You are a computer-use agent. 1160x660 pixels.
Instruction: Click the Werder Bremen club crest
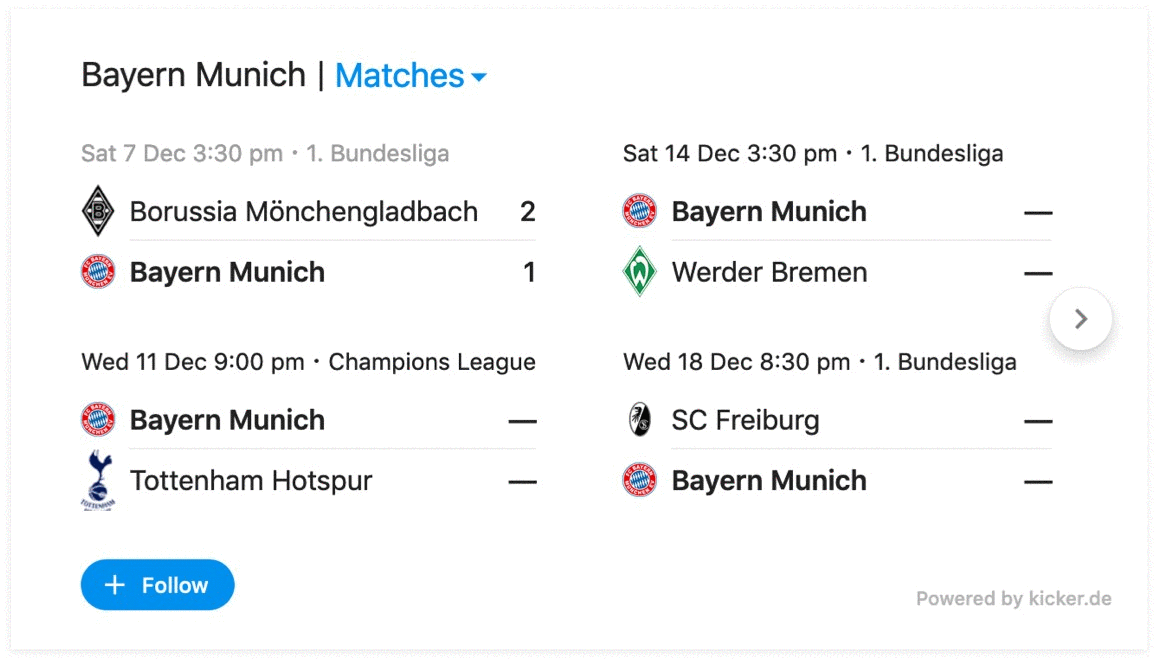[x=639, y=272]
